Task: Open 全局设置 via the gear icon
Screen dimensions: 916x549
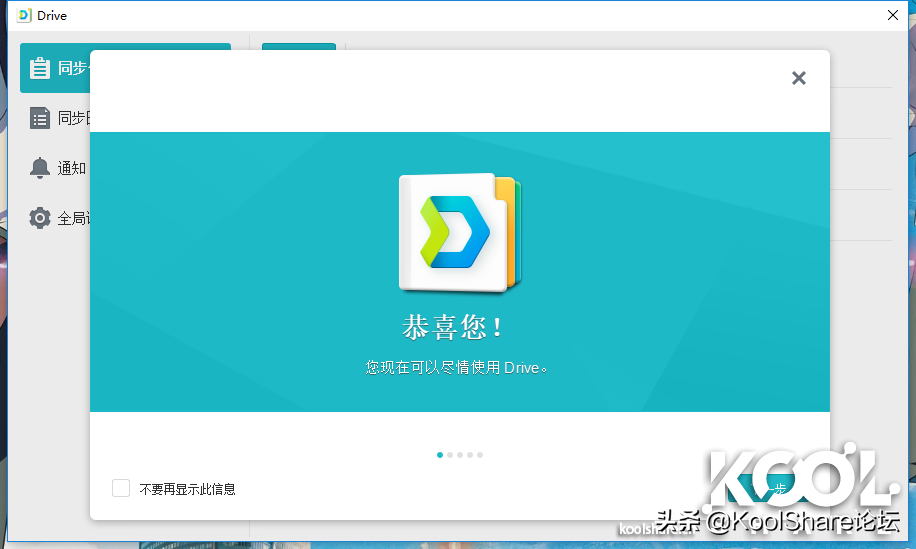Action: [x=40, y=218]
